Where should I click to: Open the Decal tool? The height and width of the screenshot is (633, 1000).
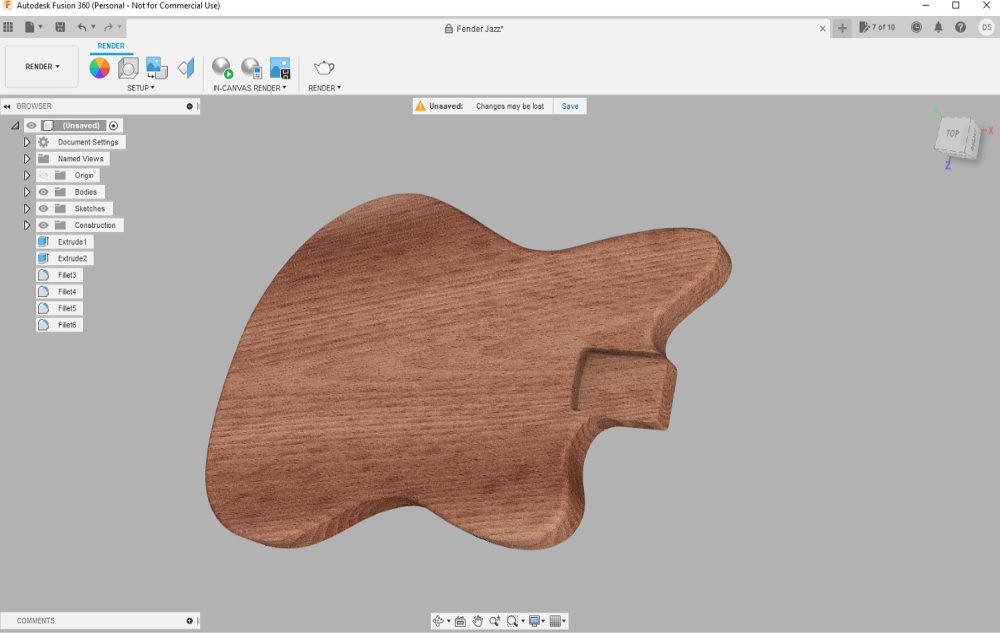[x=156, y=68]
